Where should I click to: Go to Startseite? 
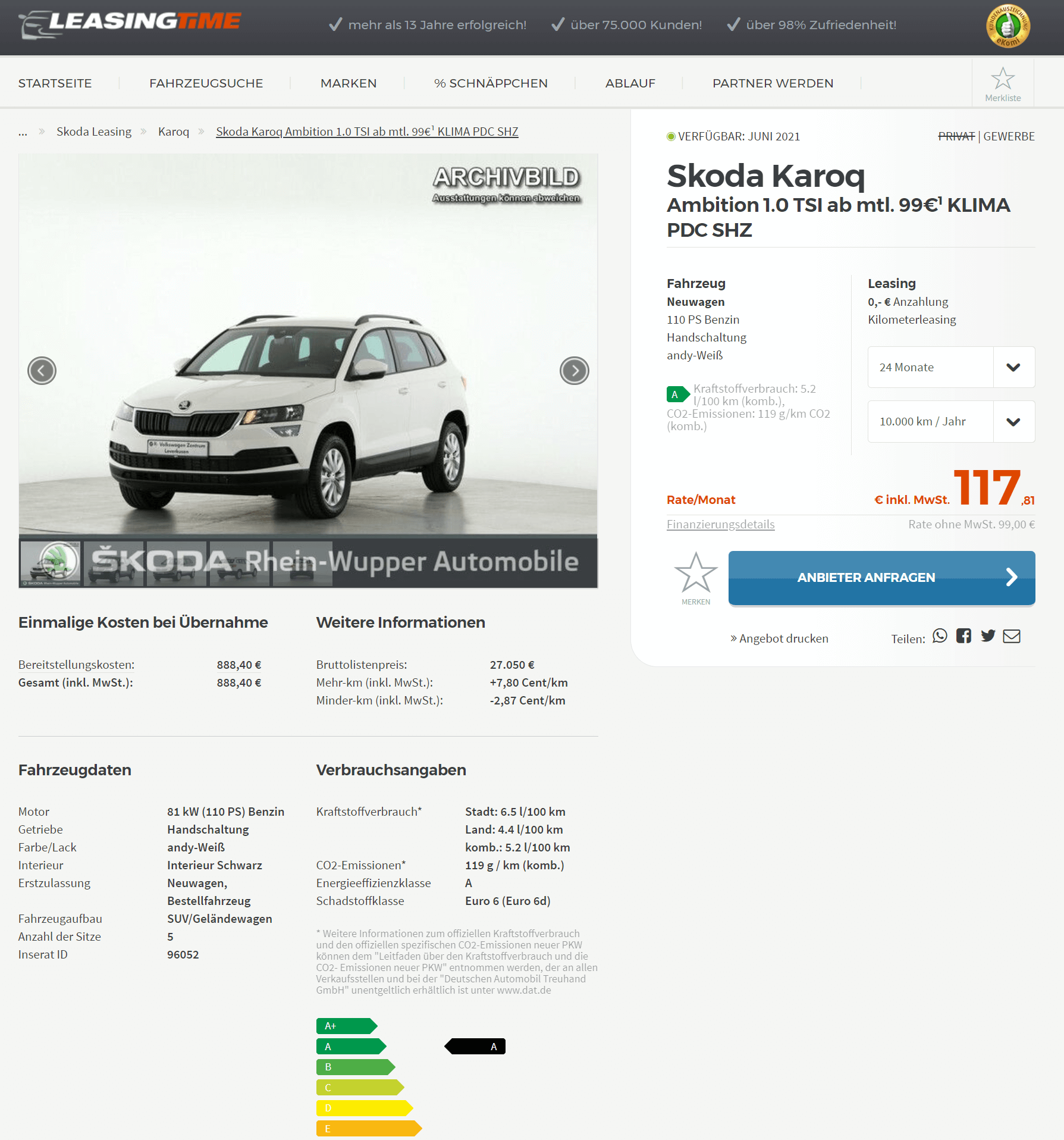coord(55,83)
